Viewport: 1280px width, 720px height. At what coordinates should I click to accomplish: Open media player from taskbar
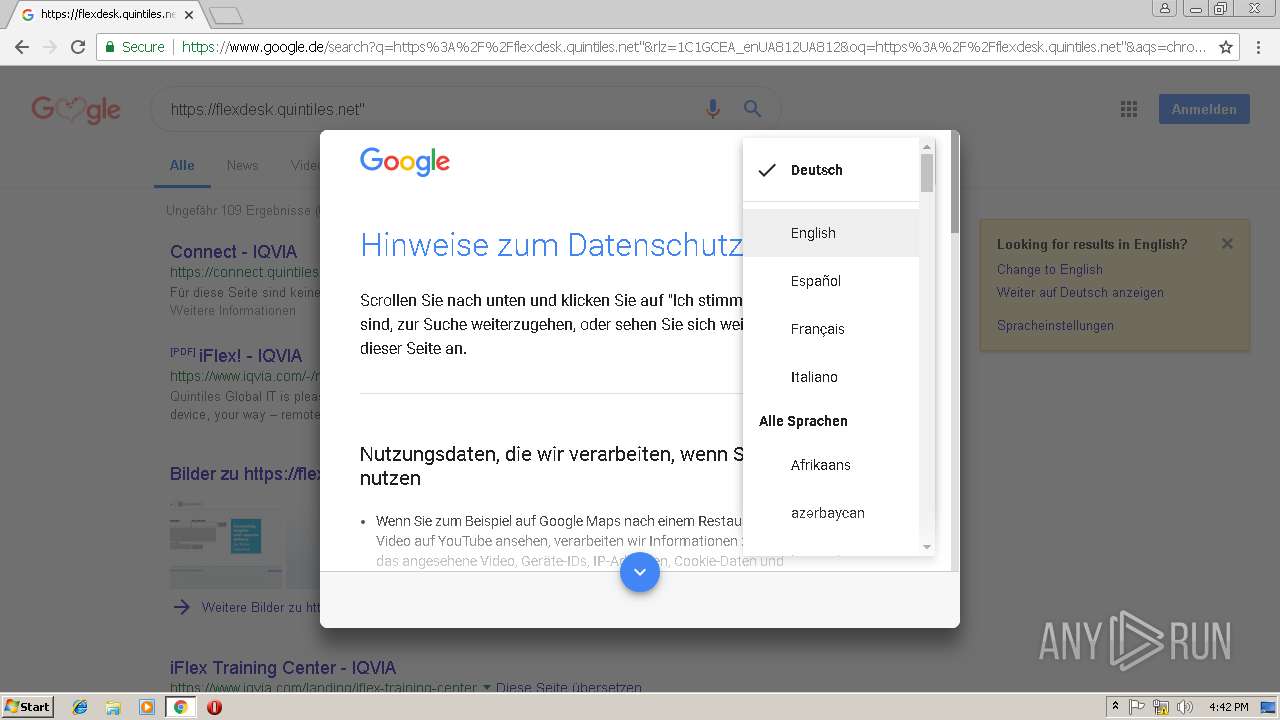147,707
